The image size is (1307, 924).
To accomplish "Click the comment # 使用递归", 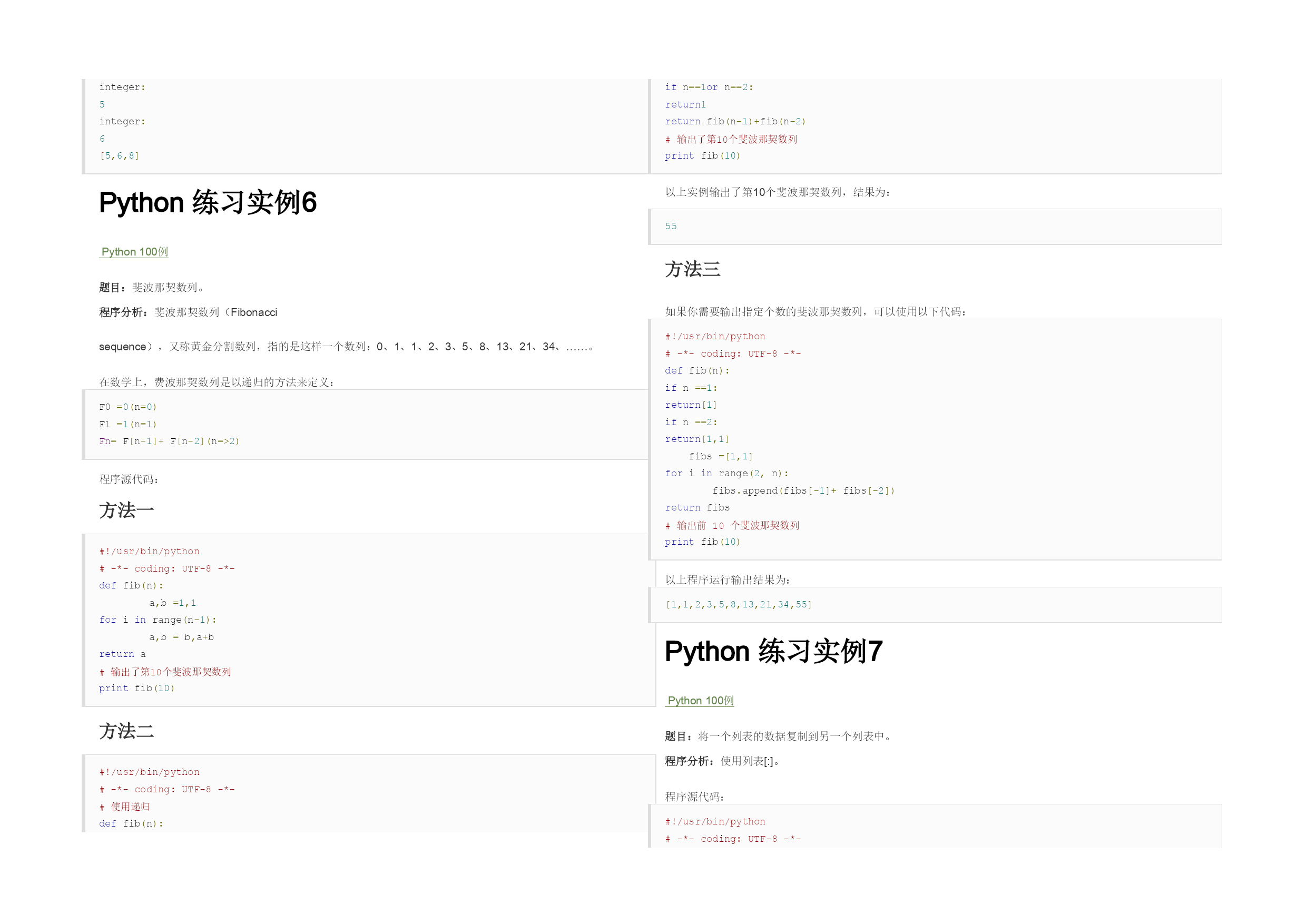I will point(125,807).
